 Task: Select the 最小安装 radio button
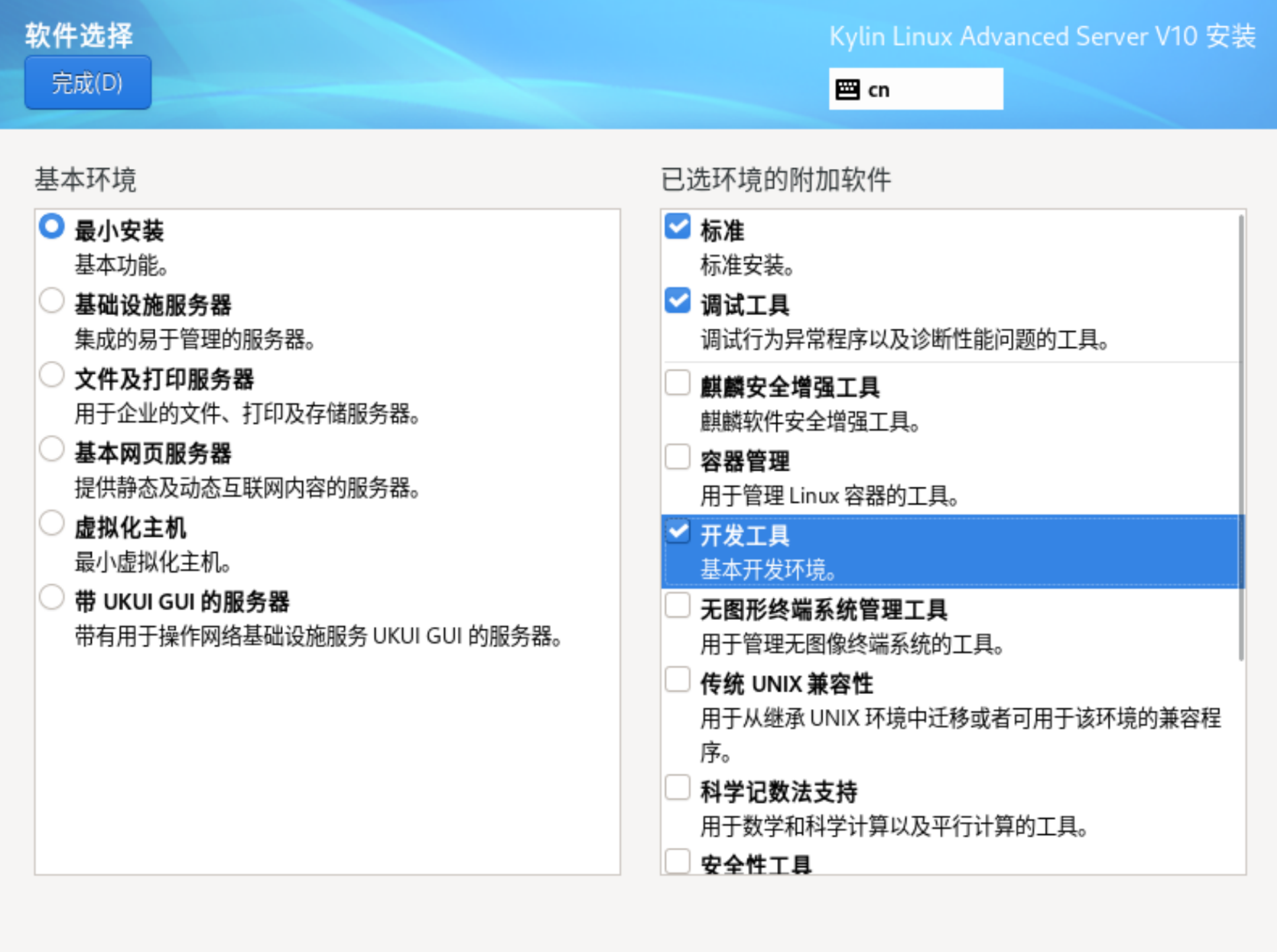pos(52,226)
